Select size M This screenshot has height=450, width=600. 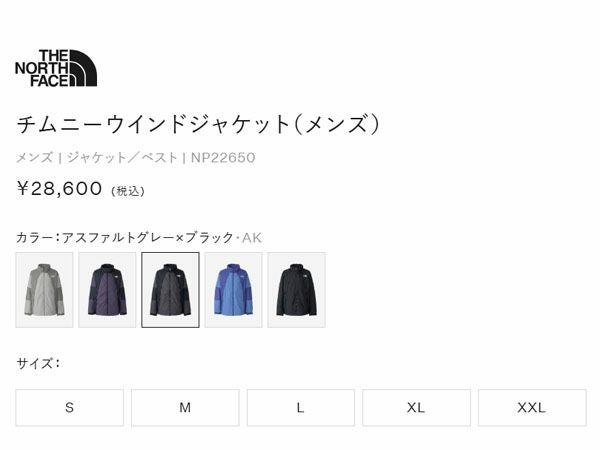(x=185, y=408)
